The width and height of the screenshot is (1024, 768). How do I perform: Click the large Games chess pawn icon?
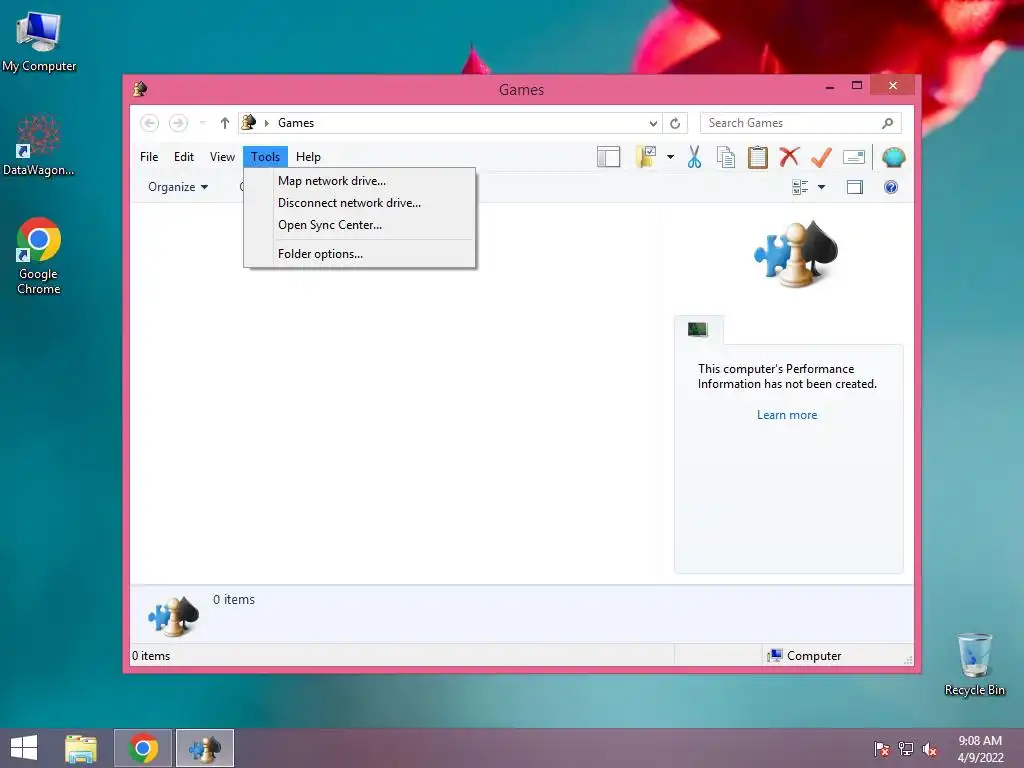click(796, 253)
